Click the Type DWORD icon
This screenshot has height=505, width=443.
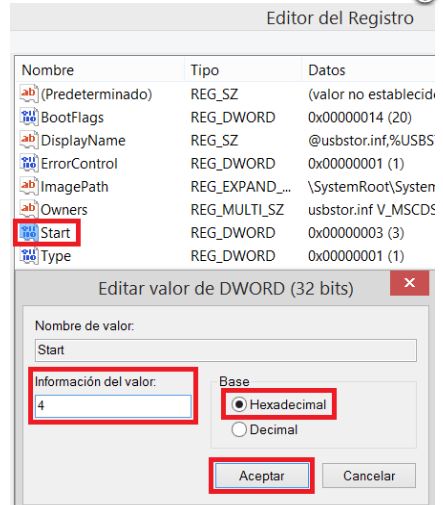pos(29,256)
